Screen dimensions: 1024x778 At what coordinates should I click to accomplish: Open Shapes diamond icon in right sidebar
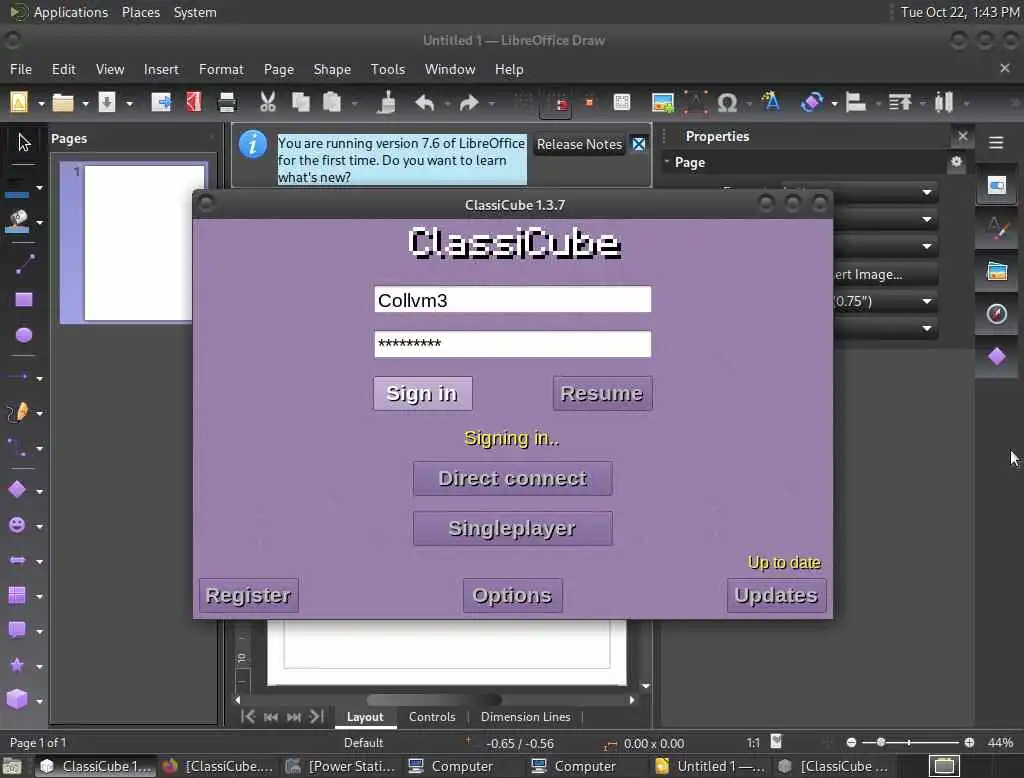point(997,357)
